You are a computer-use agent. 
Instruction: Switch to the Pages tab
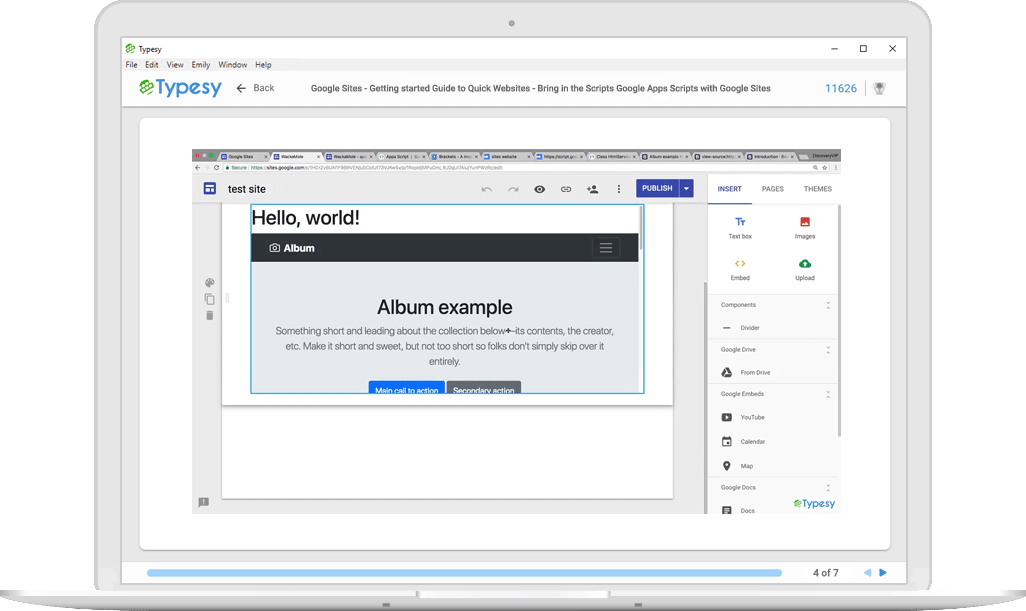point(772,189)
